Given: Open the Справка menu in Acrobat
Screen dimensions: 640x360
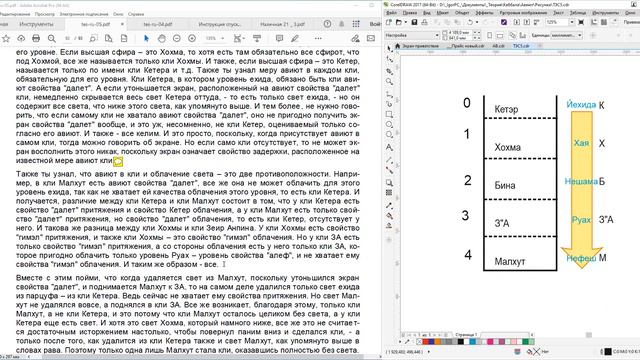Looking at the screenshot, I should 136,14.
